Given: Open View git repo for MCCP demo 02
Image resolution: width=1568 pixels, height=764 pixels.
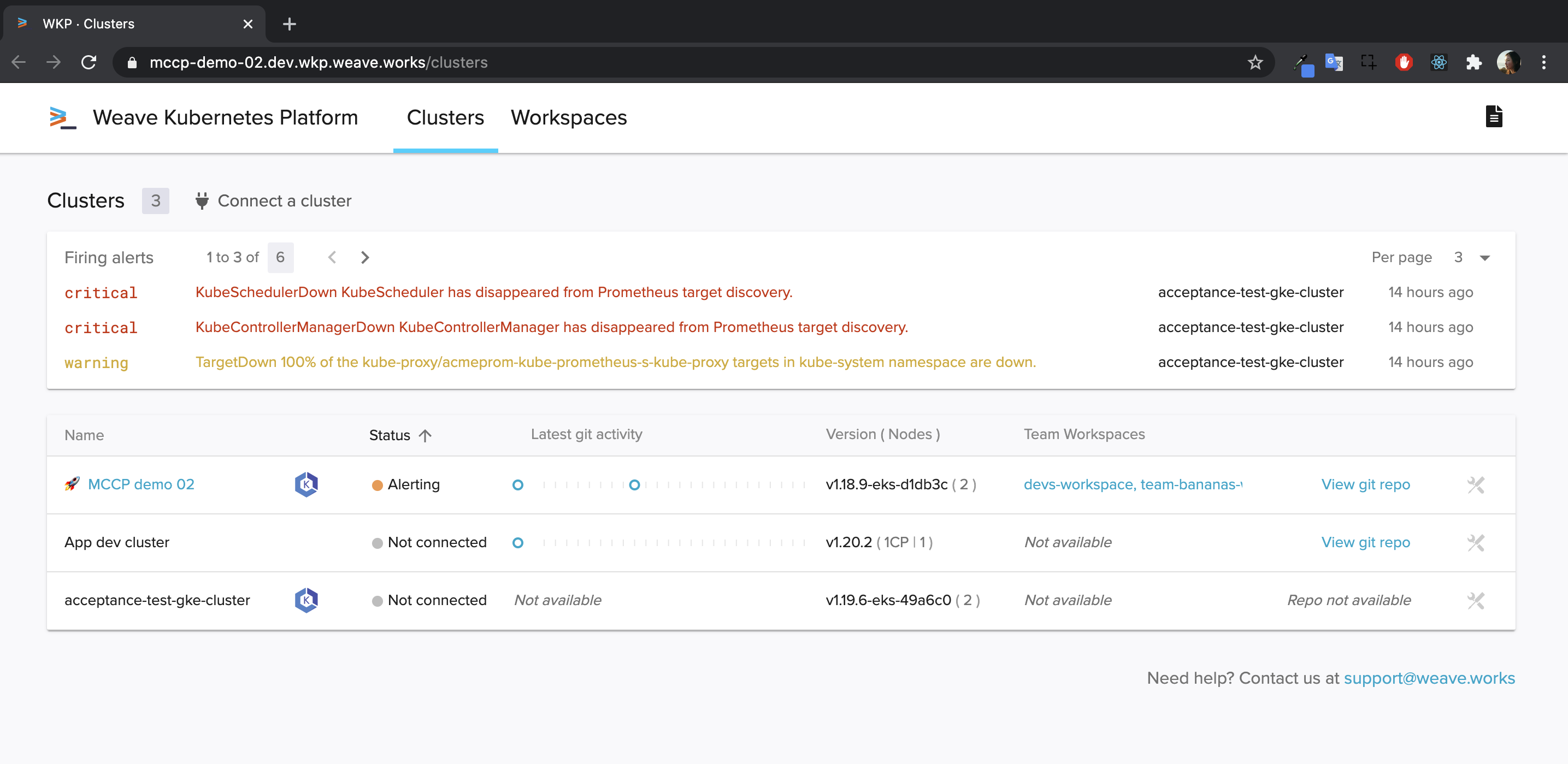Looking at the screenshot, I should coord(1365,485).
